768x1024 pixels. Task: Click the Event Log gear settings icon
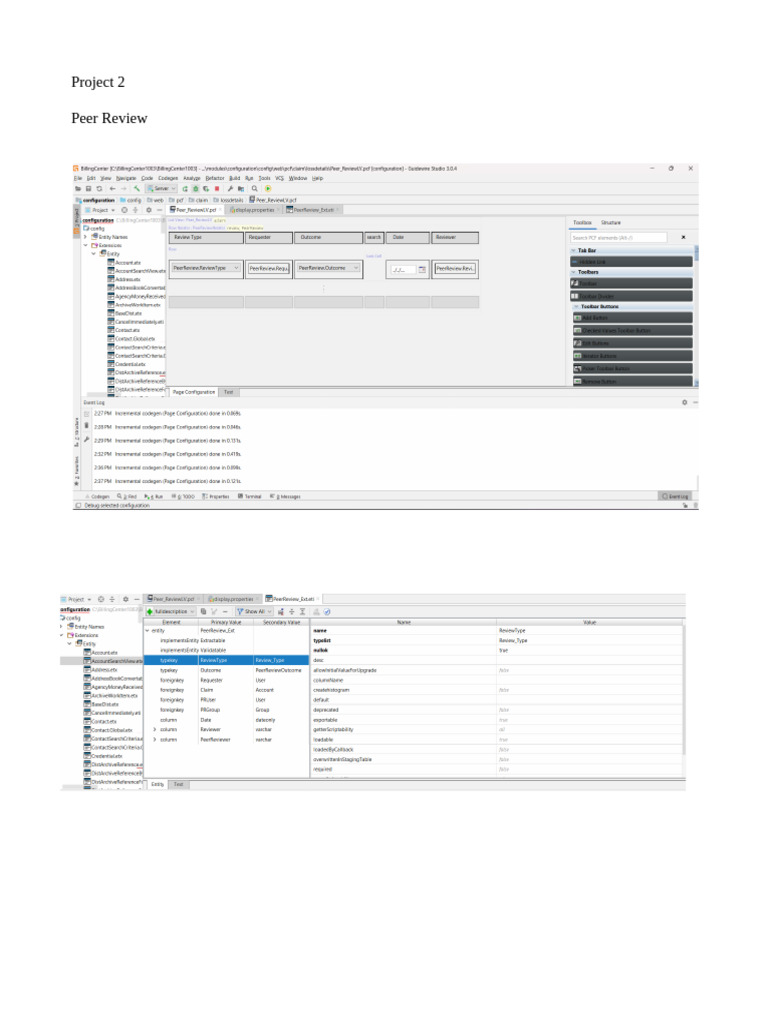[x=684, y=402]
